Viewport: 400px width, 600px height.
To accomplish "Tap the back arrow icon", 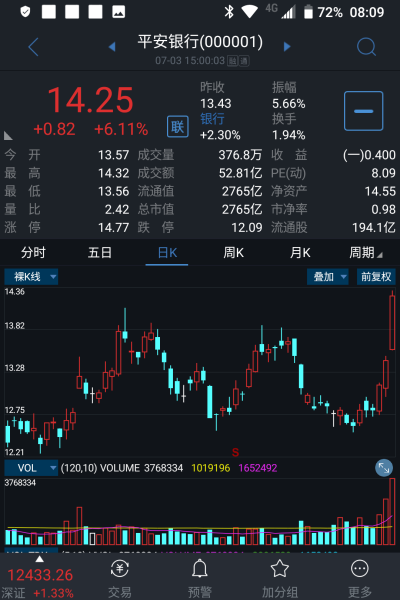I will pyautogui.click(x=34, y=47).
